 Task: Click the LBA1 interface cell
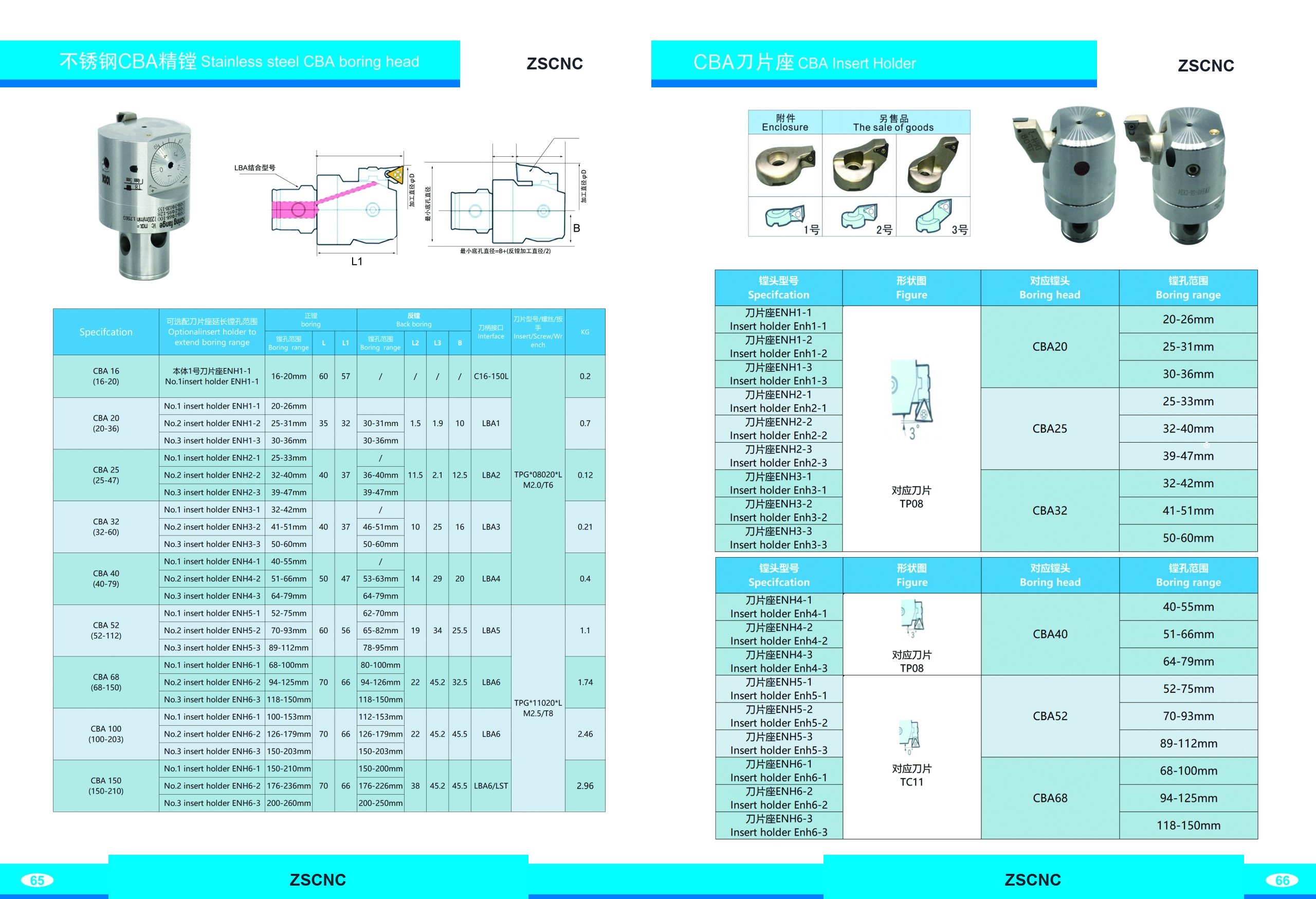491,423
